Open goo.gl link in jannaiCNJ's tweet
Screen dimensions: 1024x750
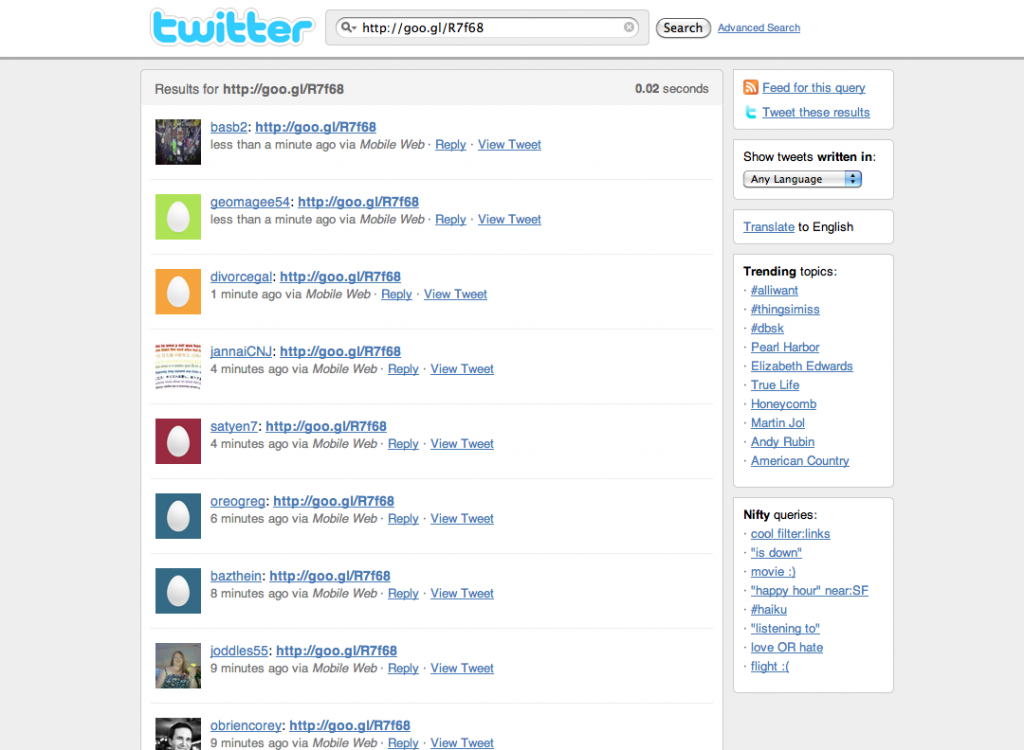[x=340, y=351]
